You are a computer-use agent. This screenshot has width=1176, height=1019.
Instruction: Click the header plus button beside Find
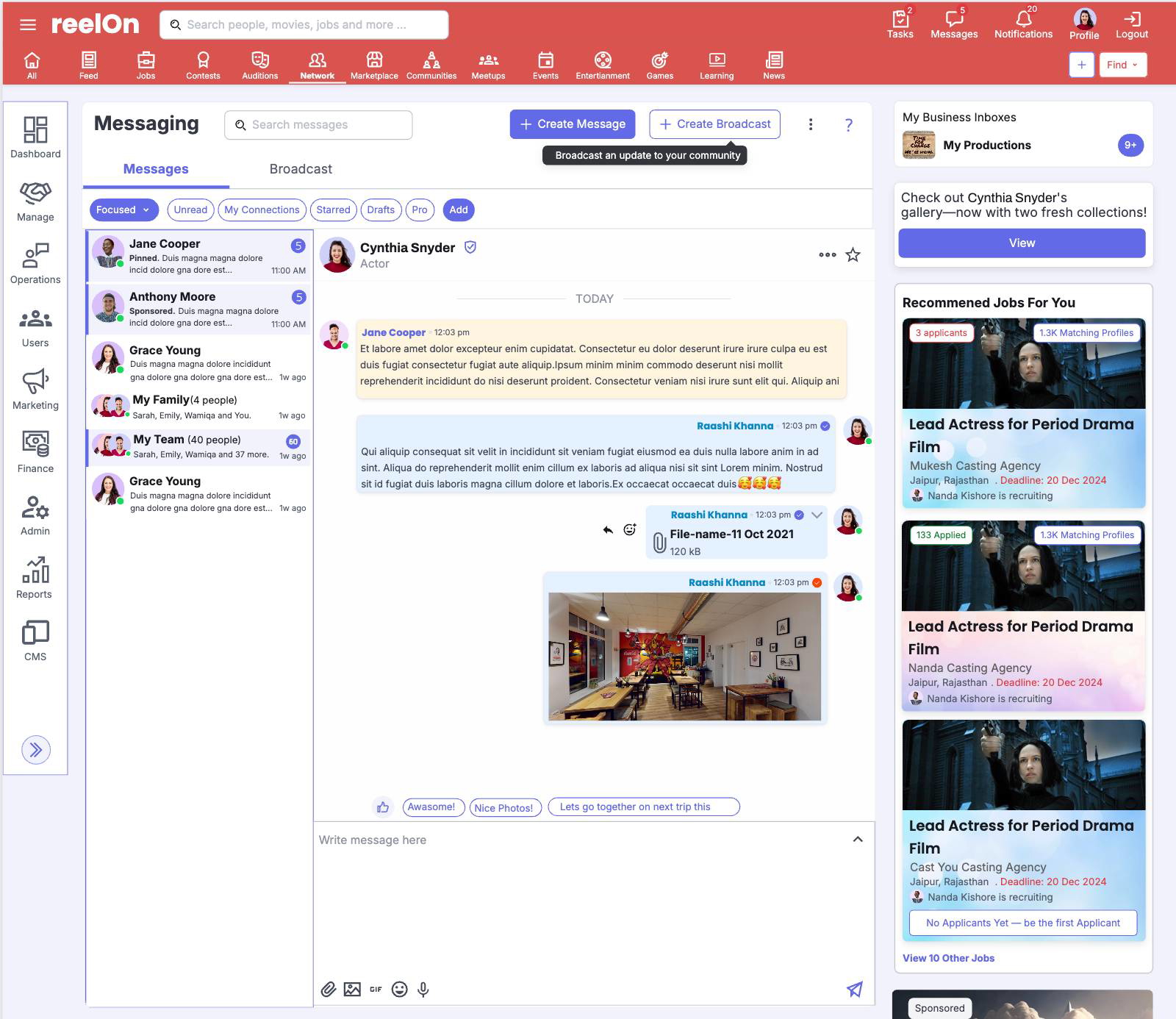click(1081, 65)
